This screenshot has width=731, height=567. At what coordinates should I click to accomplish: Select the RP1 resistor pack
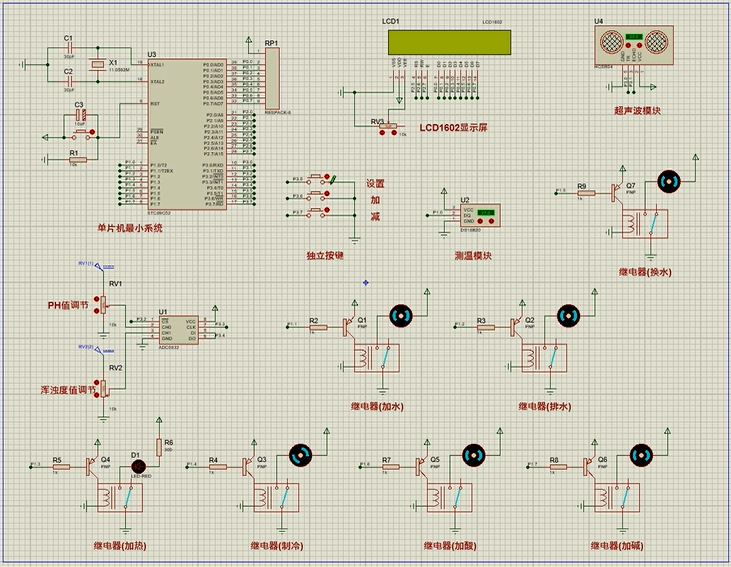tap(272, 78)
